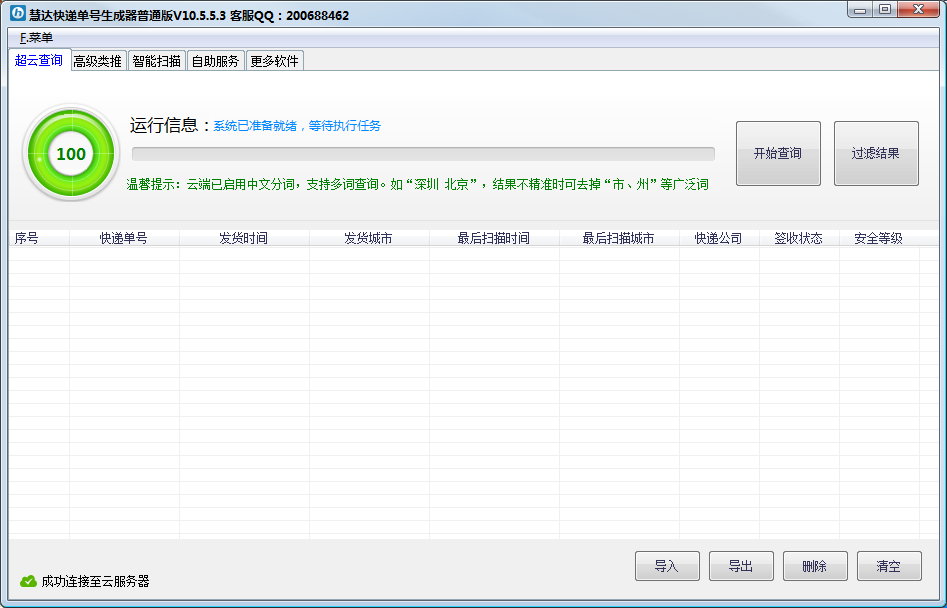Screen dimensions: 947x608
Task: Sort by 快递单号 column header
Action: point(124,238)
